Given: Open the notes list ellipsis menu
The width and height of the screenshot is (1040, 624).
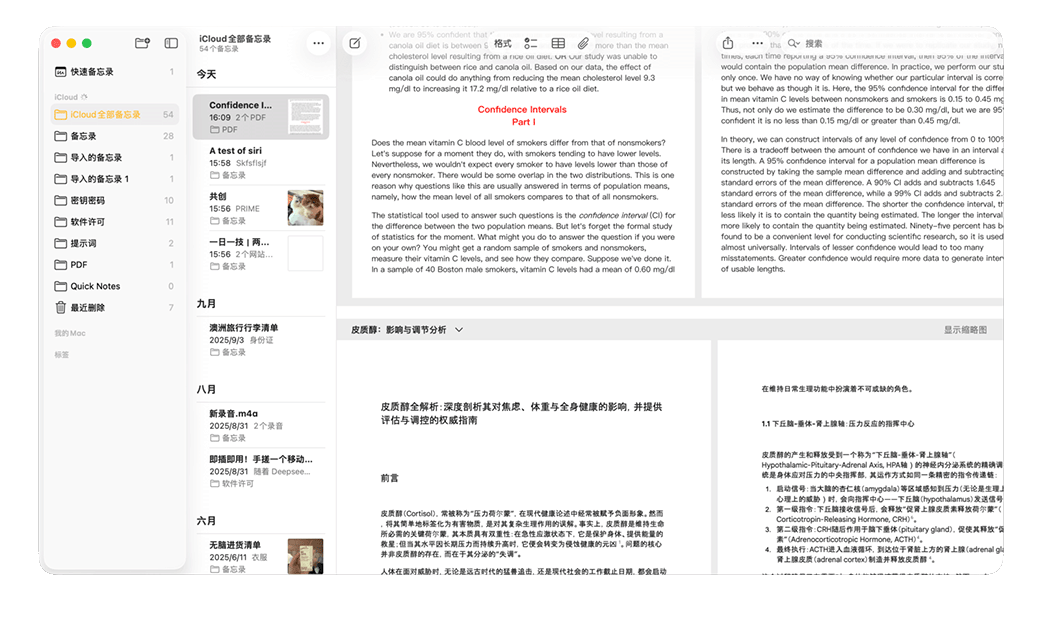Looking at the screenshot, I should click(x=318, y=43).
